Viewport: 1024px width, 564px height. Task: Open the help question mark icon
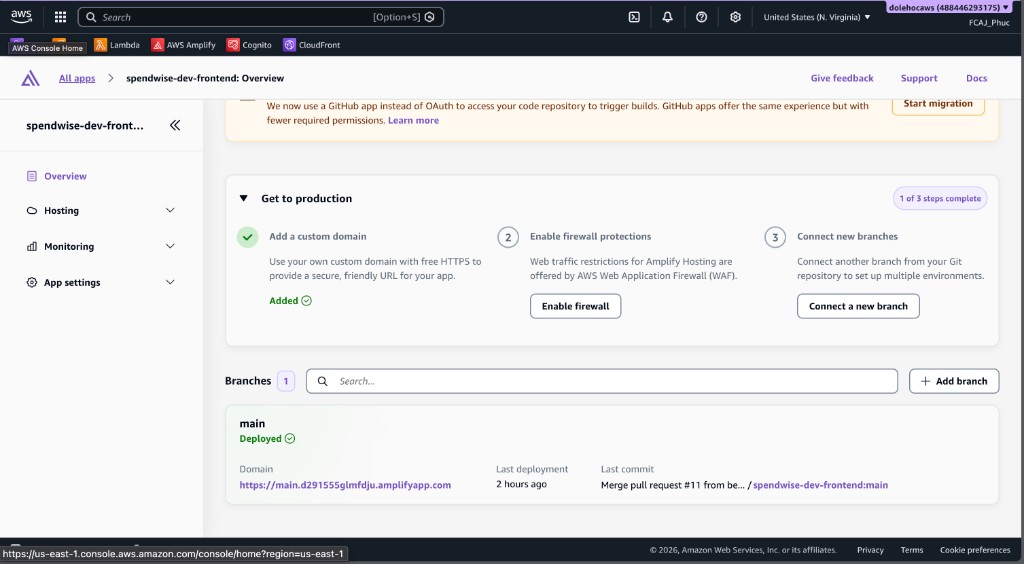[701, 17]
